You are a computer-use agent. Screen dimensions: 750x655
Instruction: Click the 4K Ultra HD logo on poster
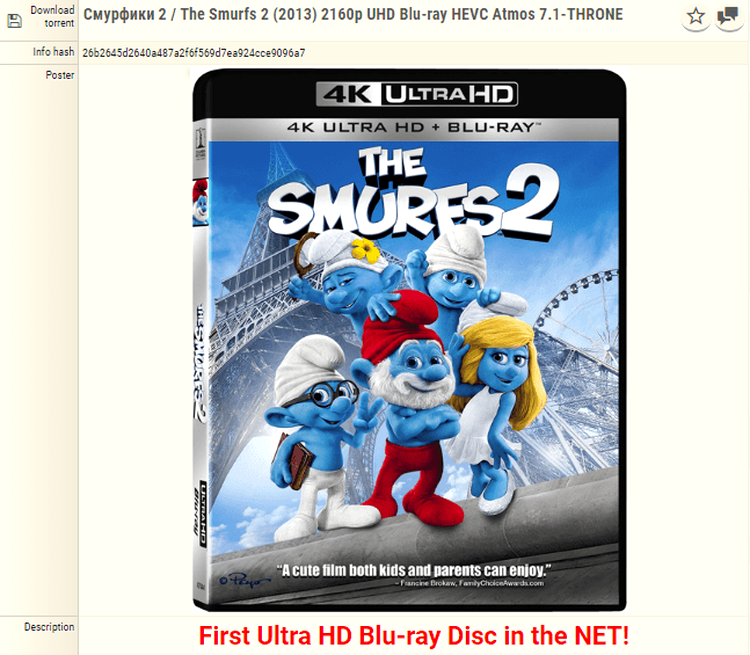tap(417, 94)
